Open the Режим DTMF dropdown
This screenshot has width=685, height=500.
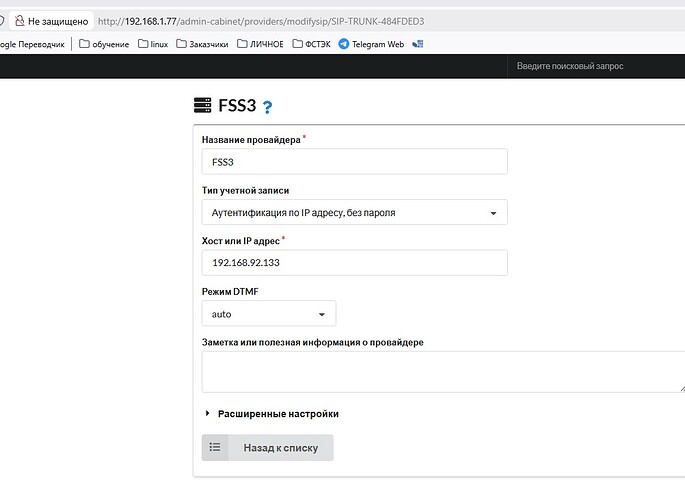pyautogui.click(x=269, y=314)
